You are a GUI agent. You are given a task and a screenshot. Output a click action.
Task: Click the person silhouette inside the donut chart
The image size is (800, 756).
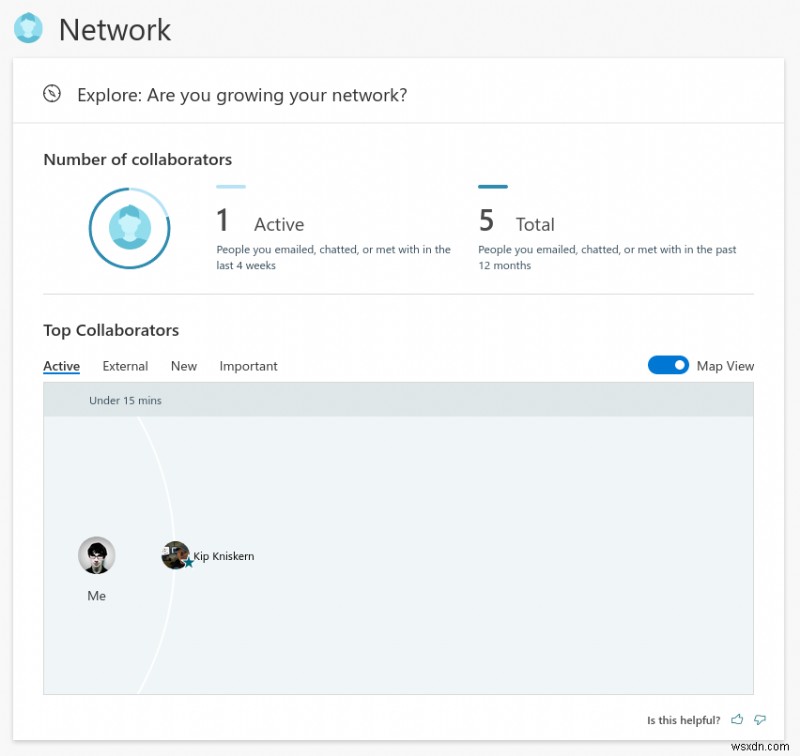(128, 228)
